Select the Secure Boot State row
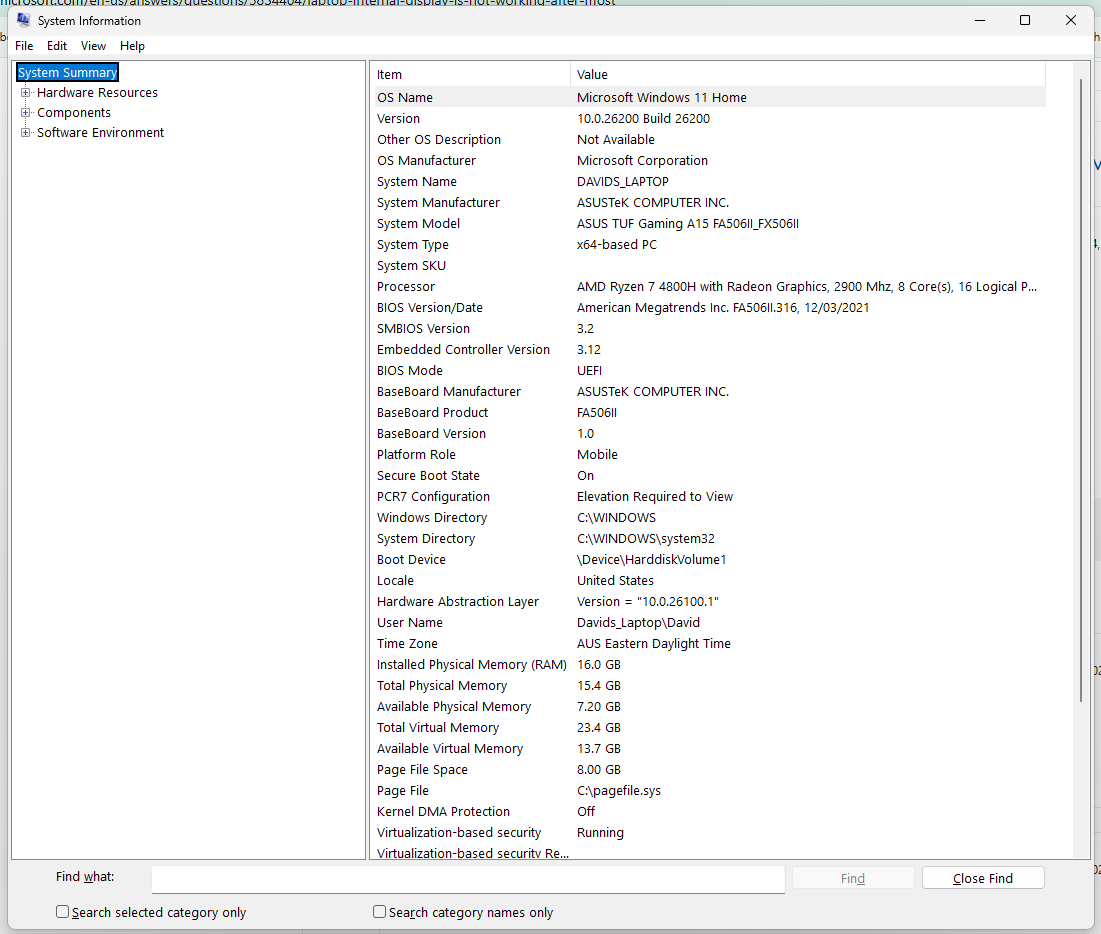1101x934 pixels. click(708, 475)
